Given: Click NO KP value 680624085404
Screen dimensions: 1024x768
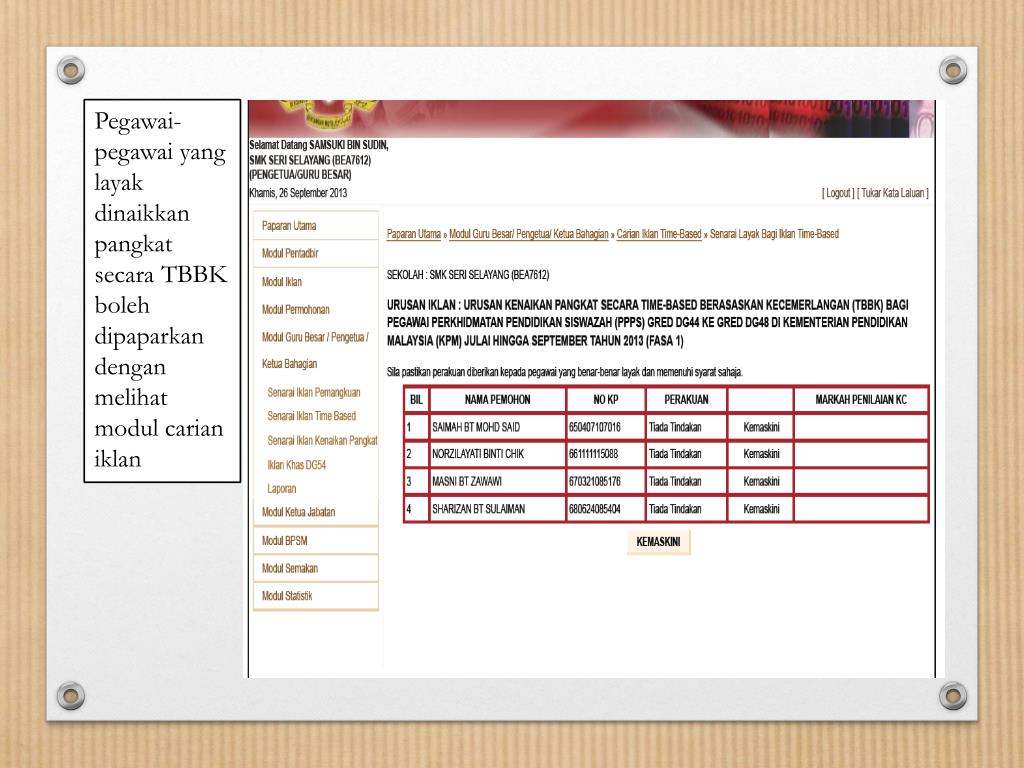Looking at the screenshot, I should [594, 509].
